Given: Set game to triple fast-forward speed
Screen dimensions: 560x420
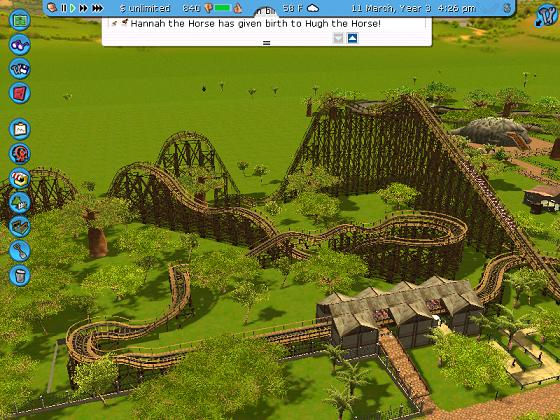Looking at the screenshot, I should [98, 8].
